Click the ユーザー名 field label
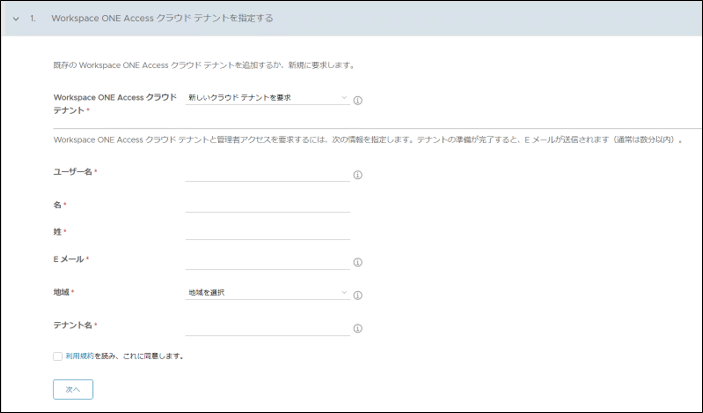The image size is (703, 413). (x=73, y=172)
